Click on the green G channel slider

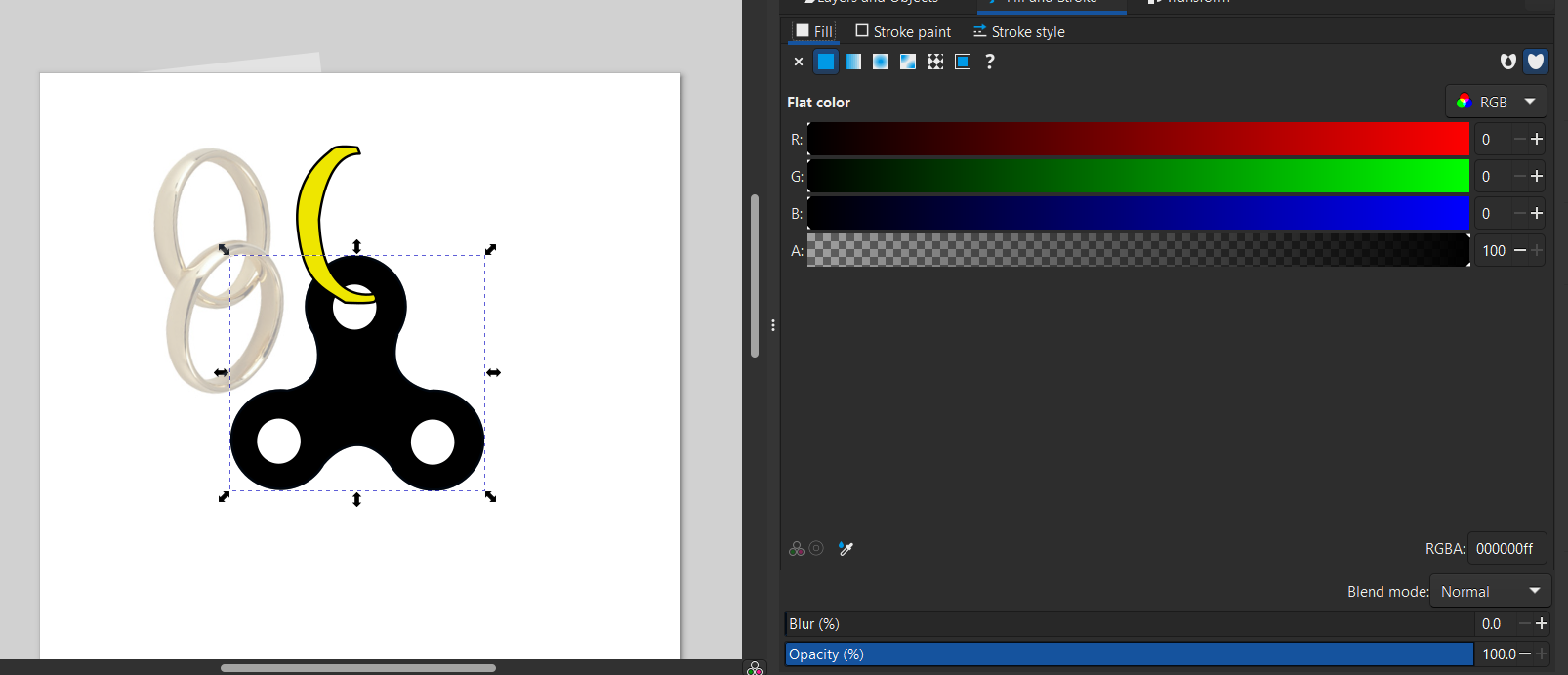[1137, 176]
